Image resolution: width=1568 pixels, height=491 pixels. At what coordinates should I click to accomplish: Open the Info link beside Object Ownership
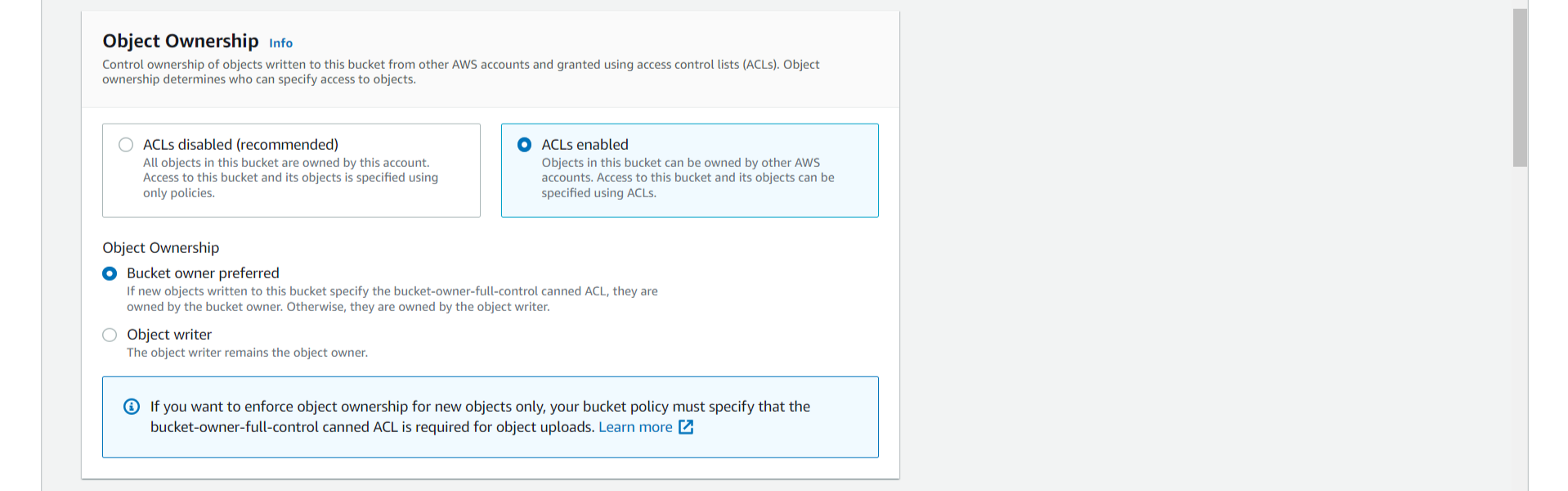(280, 43)
